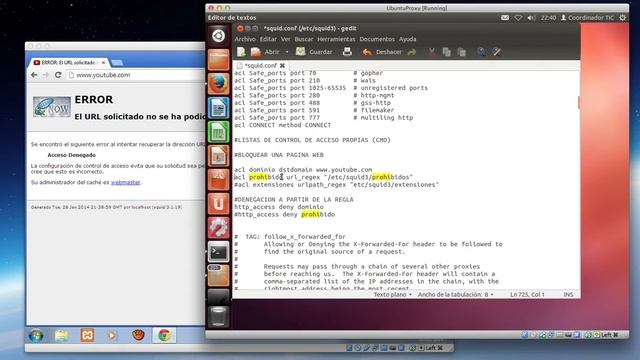Open the mail indicator in Ubuntu panel
Viewport: 640px width, 360px height.
(505, 18)
